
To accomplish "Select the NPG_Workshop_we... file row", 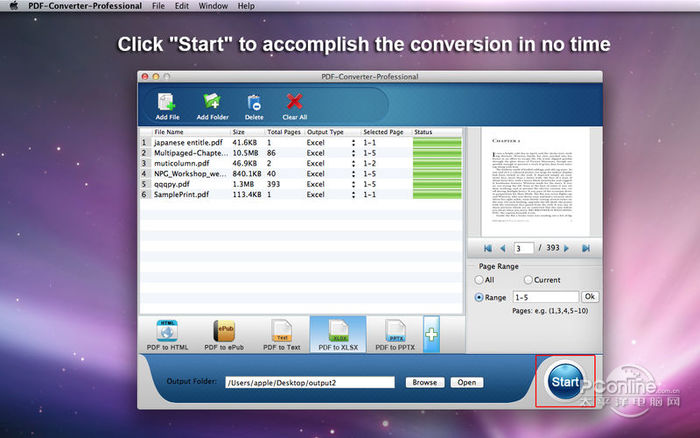I will click(x=301, y=174).
